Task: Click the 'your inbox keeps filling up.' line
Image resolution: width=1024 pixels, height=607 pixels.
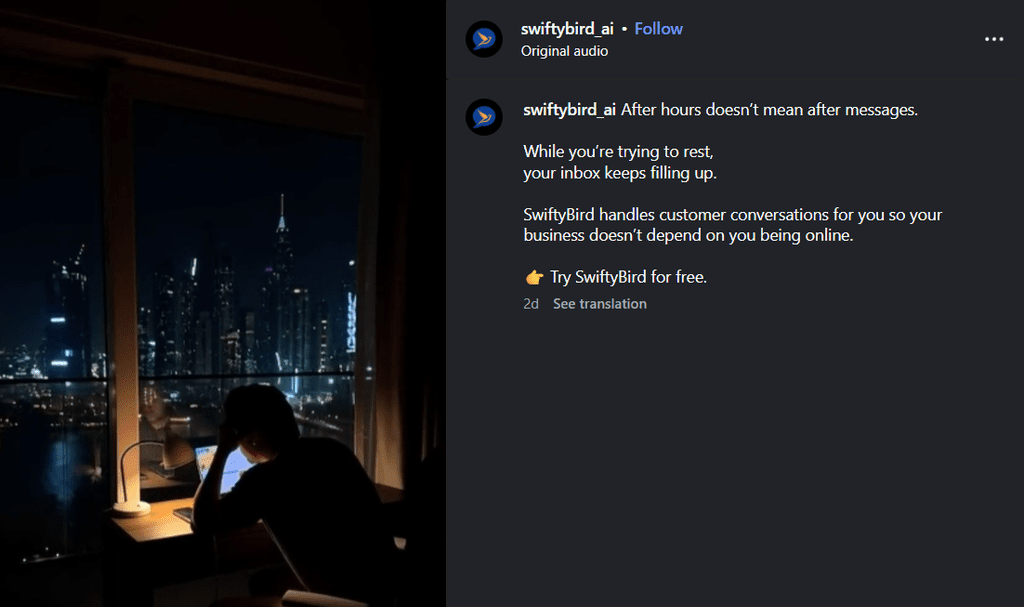Action: point(620,173)
